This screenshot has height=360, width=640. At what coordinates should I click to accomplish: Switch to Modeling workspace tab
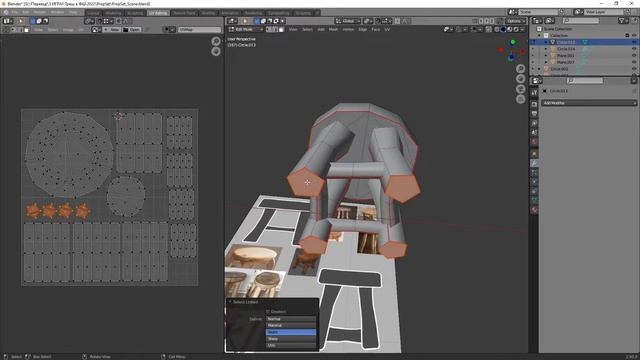[113, 13]
